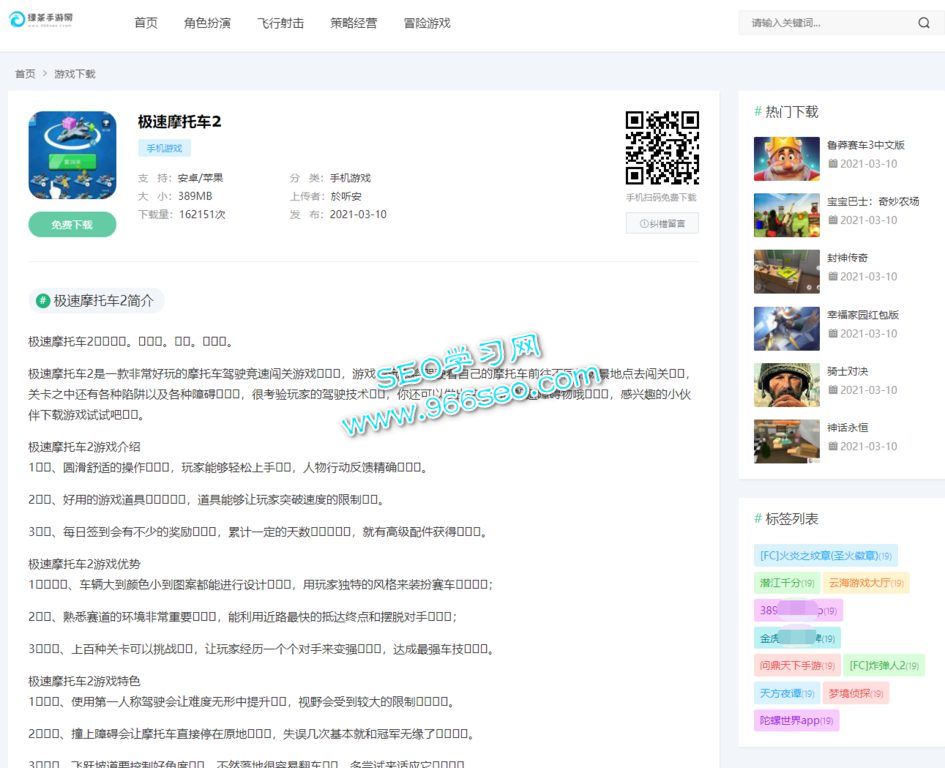Click the 手机游戏 tag under the title
Screen dimensions: 945x768
(x=165, y=148)
